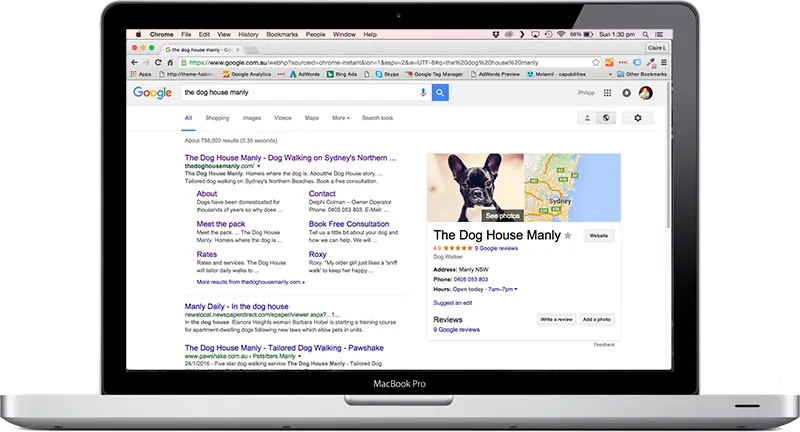Viewport: 800px width, 432px height.
Task: Open the People menu
Action: pyautogui.click(x=315, y=34)
